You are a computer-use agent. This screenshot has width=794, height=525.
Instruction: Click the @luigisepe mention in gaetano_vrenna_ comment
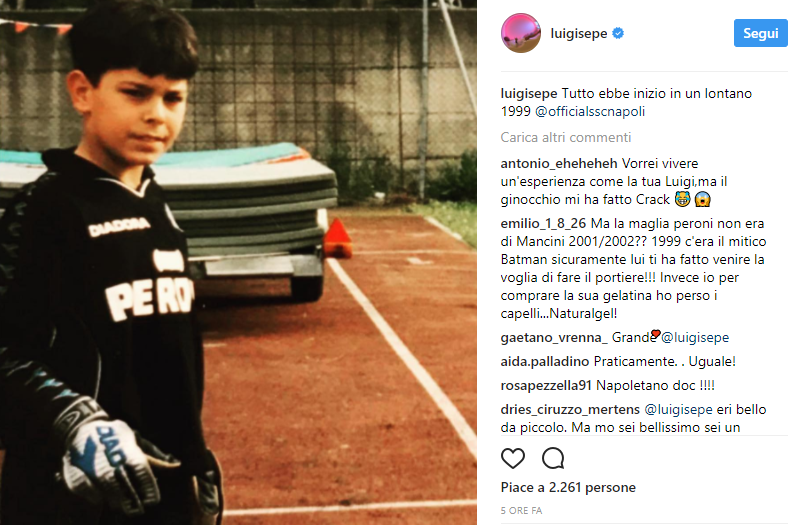pos(695,337)
